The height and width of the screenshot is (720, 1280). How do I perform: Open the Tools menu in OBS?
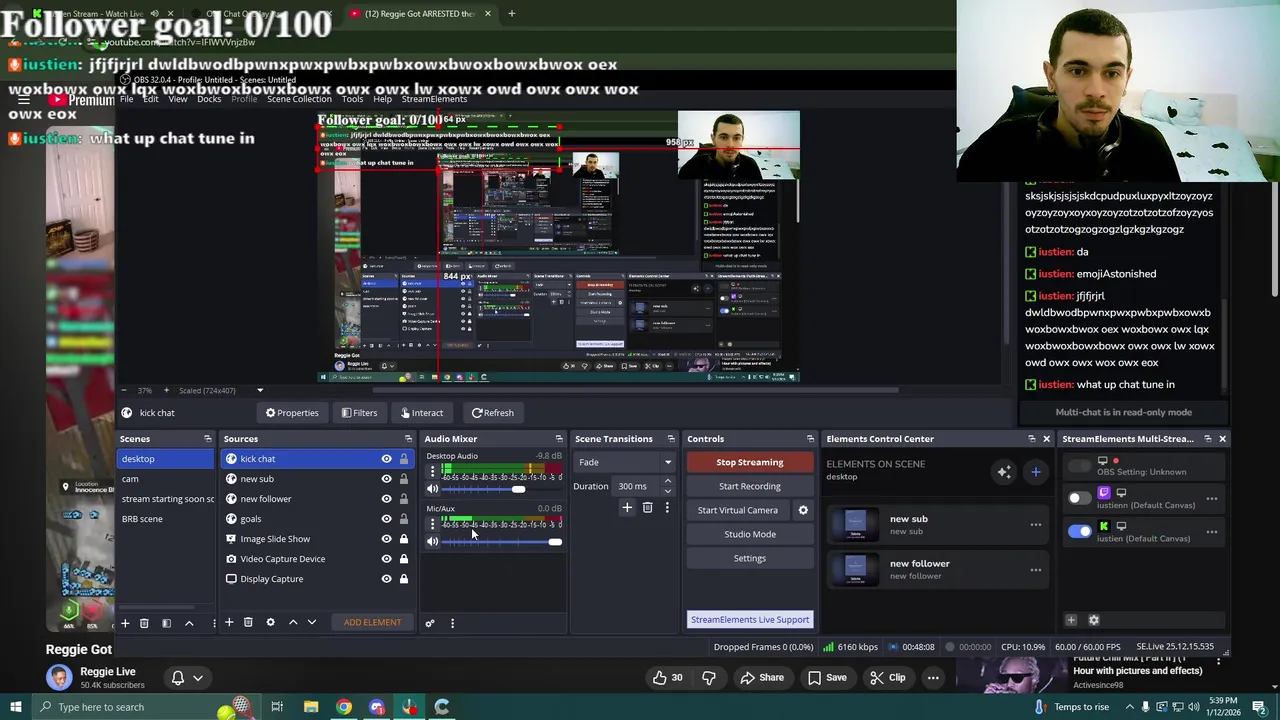(x=352, y=99)
